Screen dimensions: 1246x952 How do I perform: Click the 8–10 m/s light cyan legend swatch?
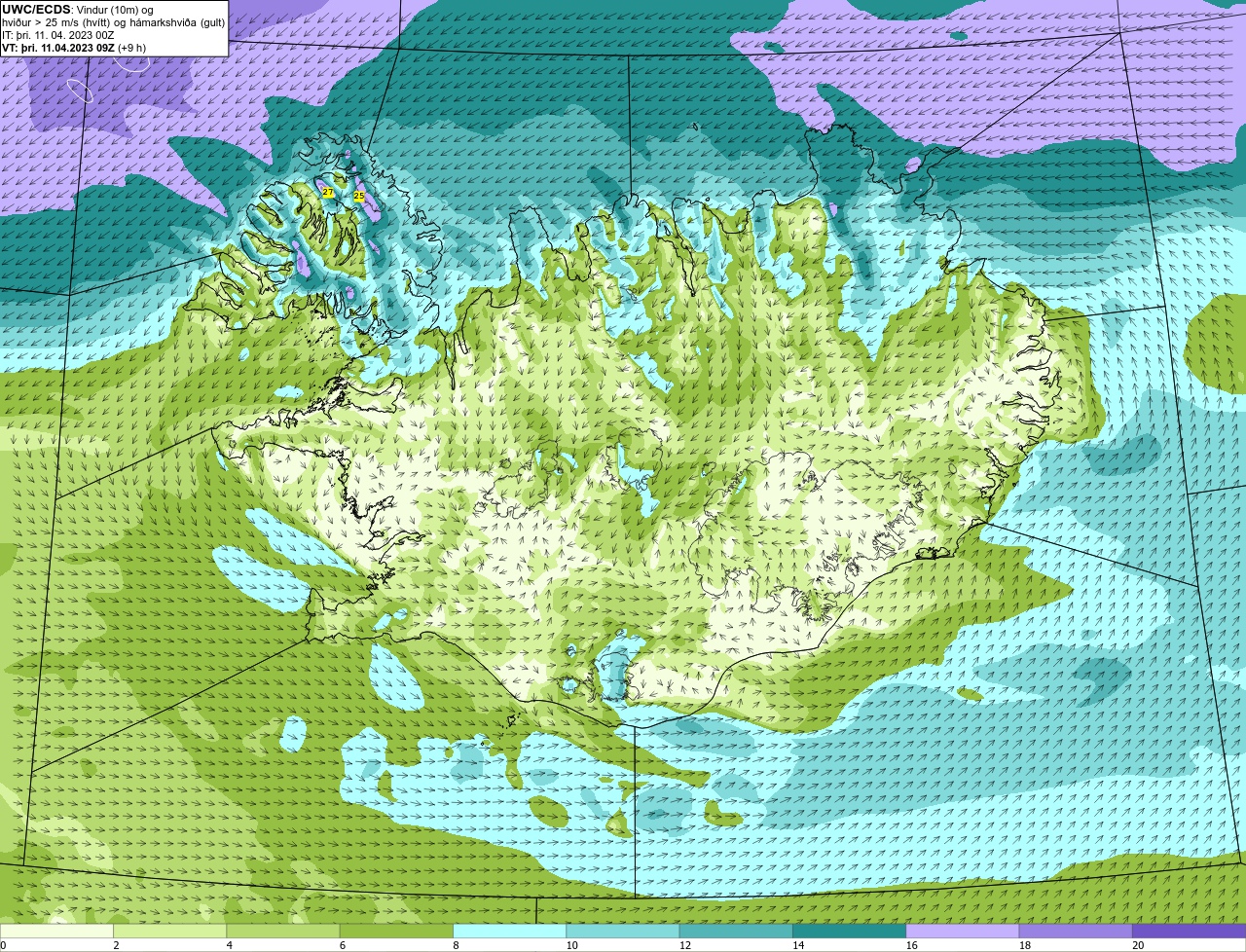click(509, 931)
